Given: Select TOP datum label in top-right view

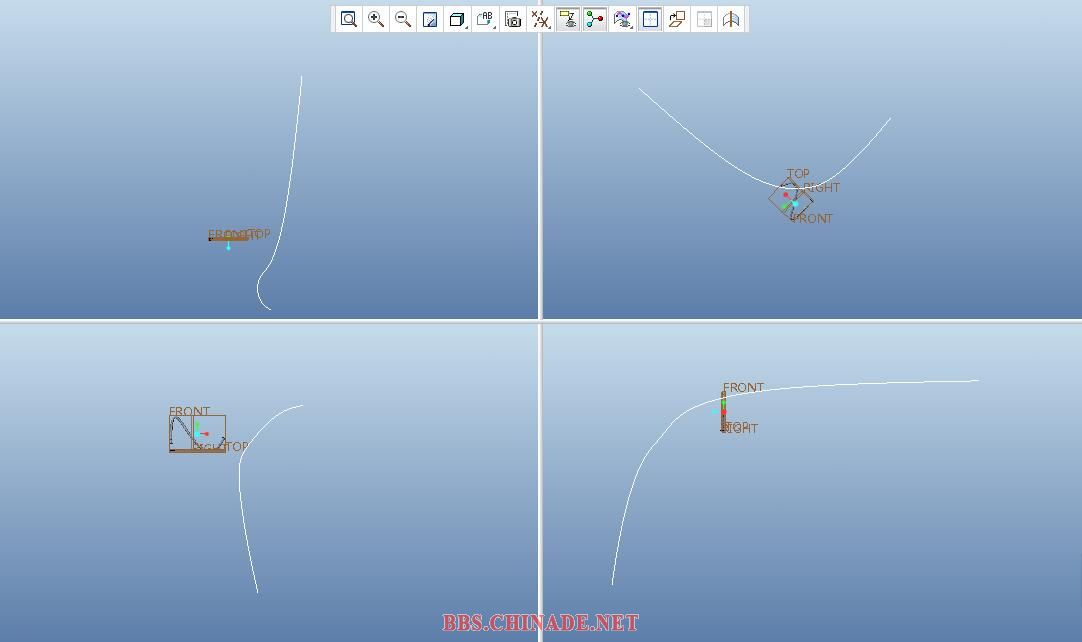Looking at the screenshot, I should click(x=798, y=174).
